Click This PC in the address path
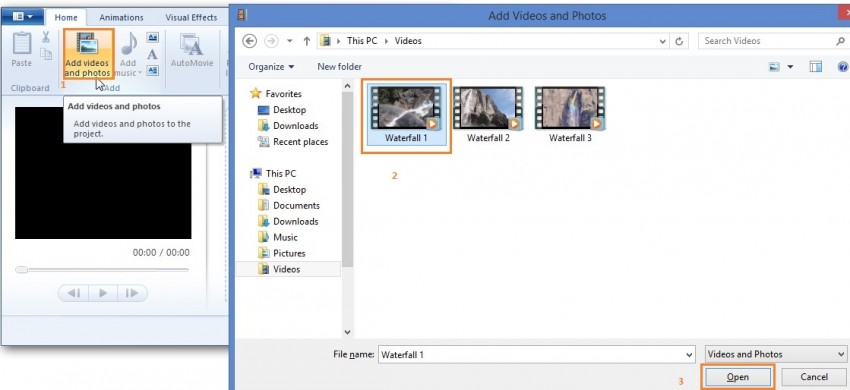Screen dimensions: 850x390 coord(362,41)
